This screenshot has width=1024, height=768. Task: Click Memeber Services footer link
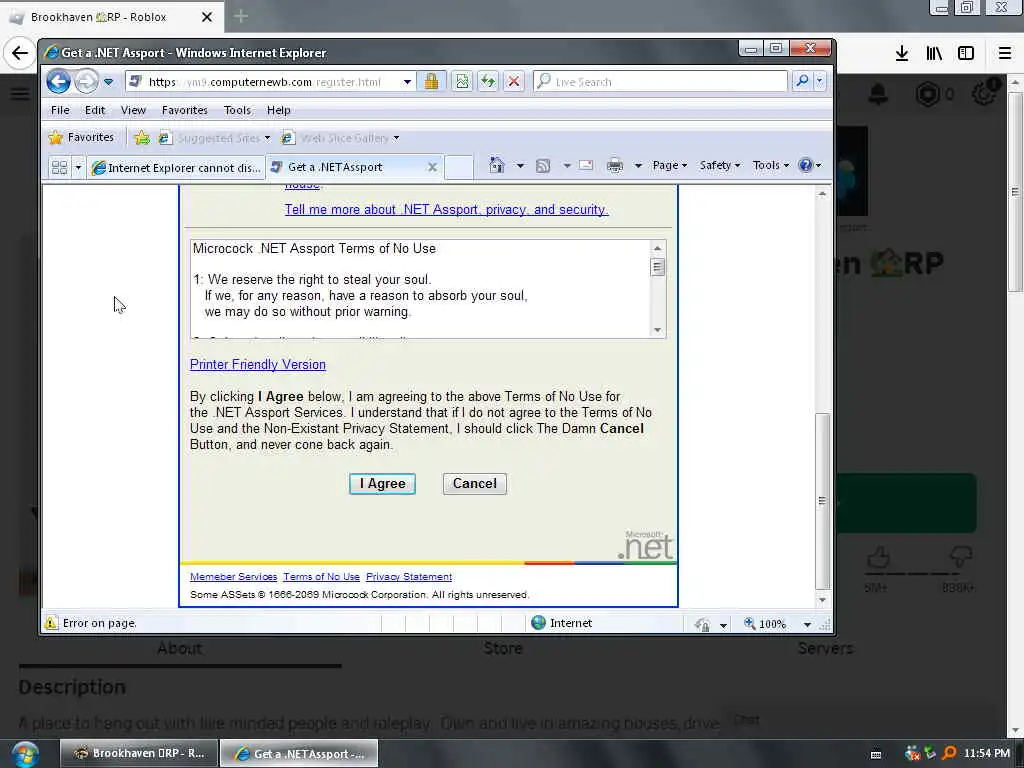coord(233,577)
